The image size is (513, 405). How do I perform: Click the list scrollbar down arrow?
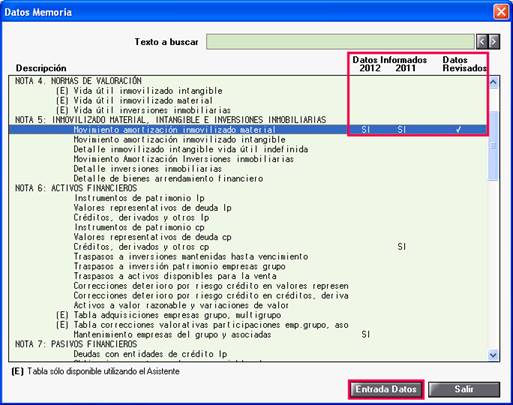493,355
